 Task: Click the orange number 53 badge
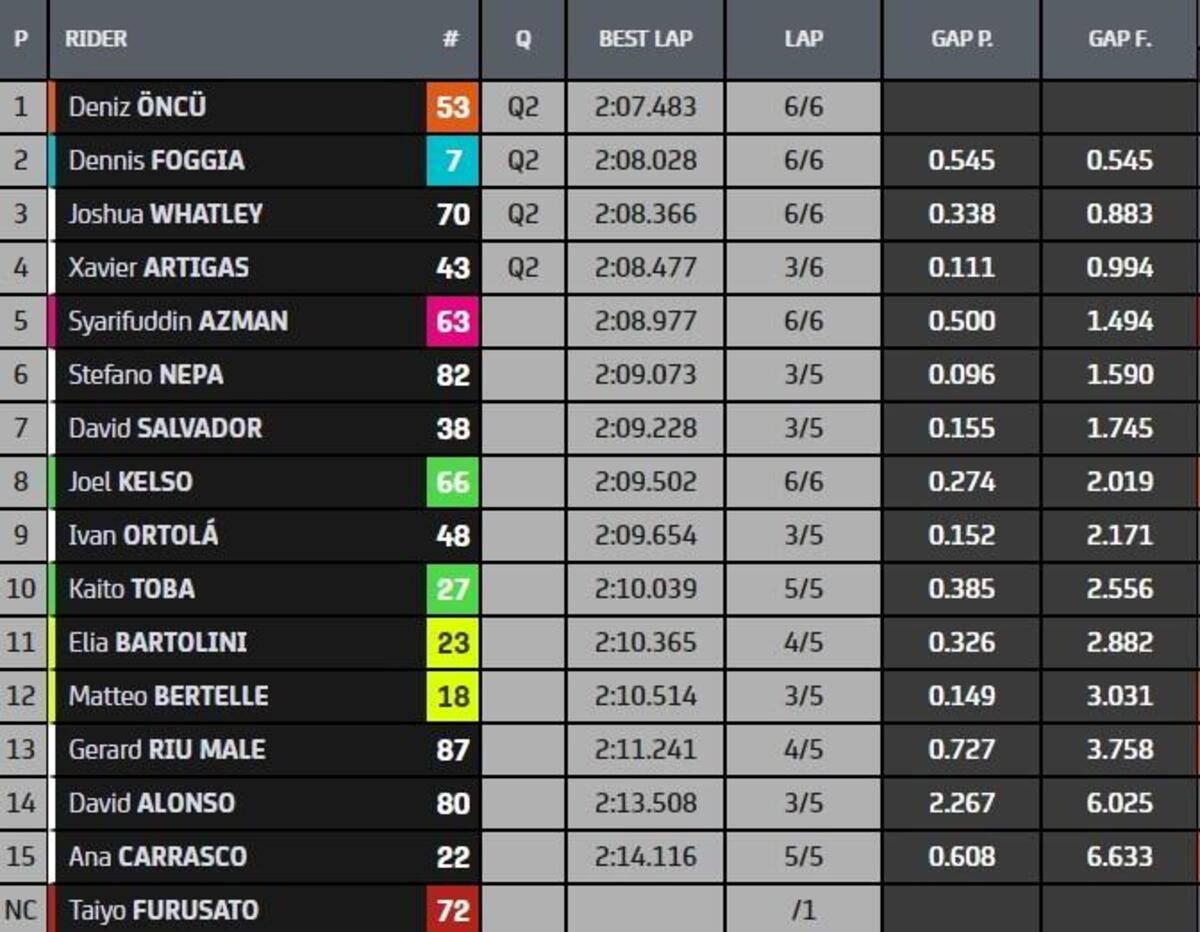coord(453,107)
